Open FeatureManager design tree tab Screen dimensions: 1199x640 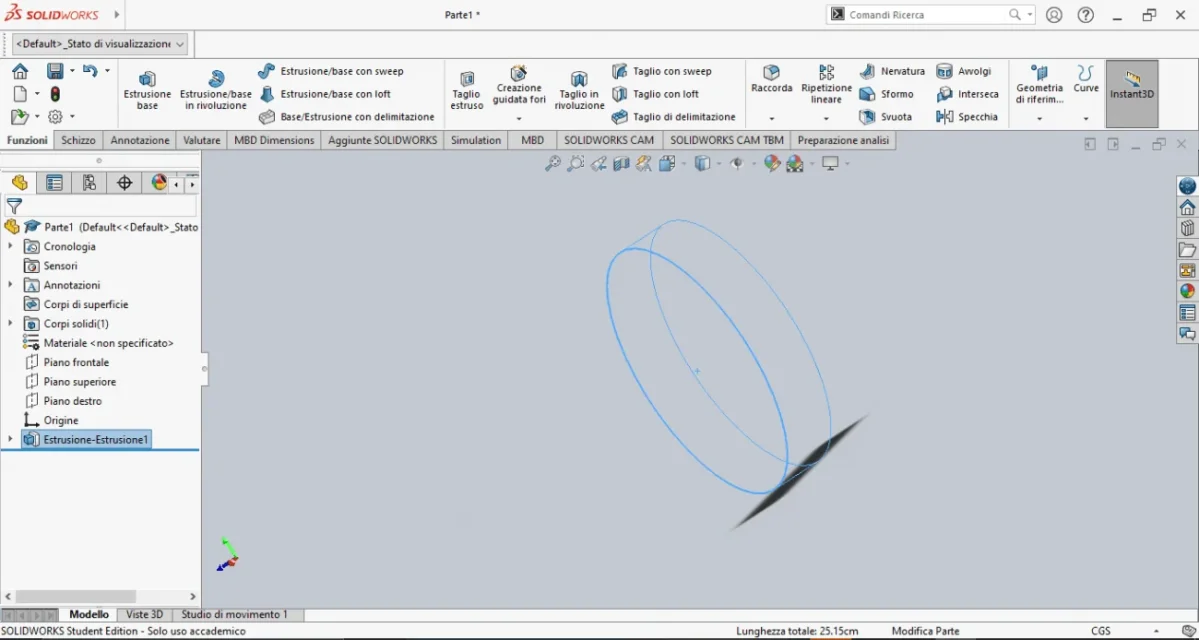point(19,183)
